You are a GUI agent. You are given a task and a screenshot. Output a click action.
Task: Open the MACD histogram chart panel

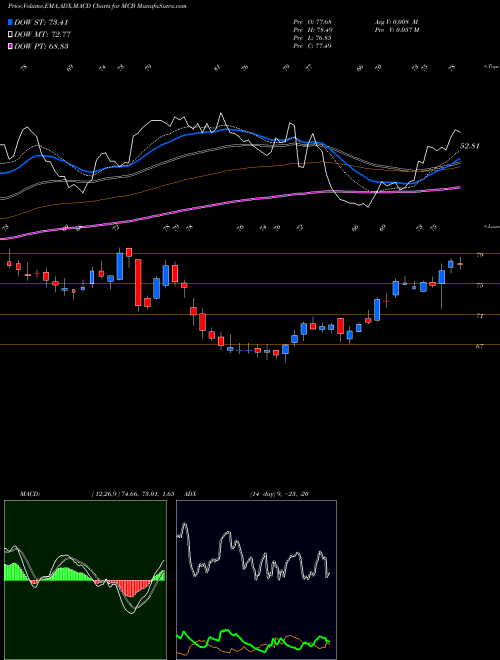pos(85,580)
